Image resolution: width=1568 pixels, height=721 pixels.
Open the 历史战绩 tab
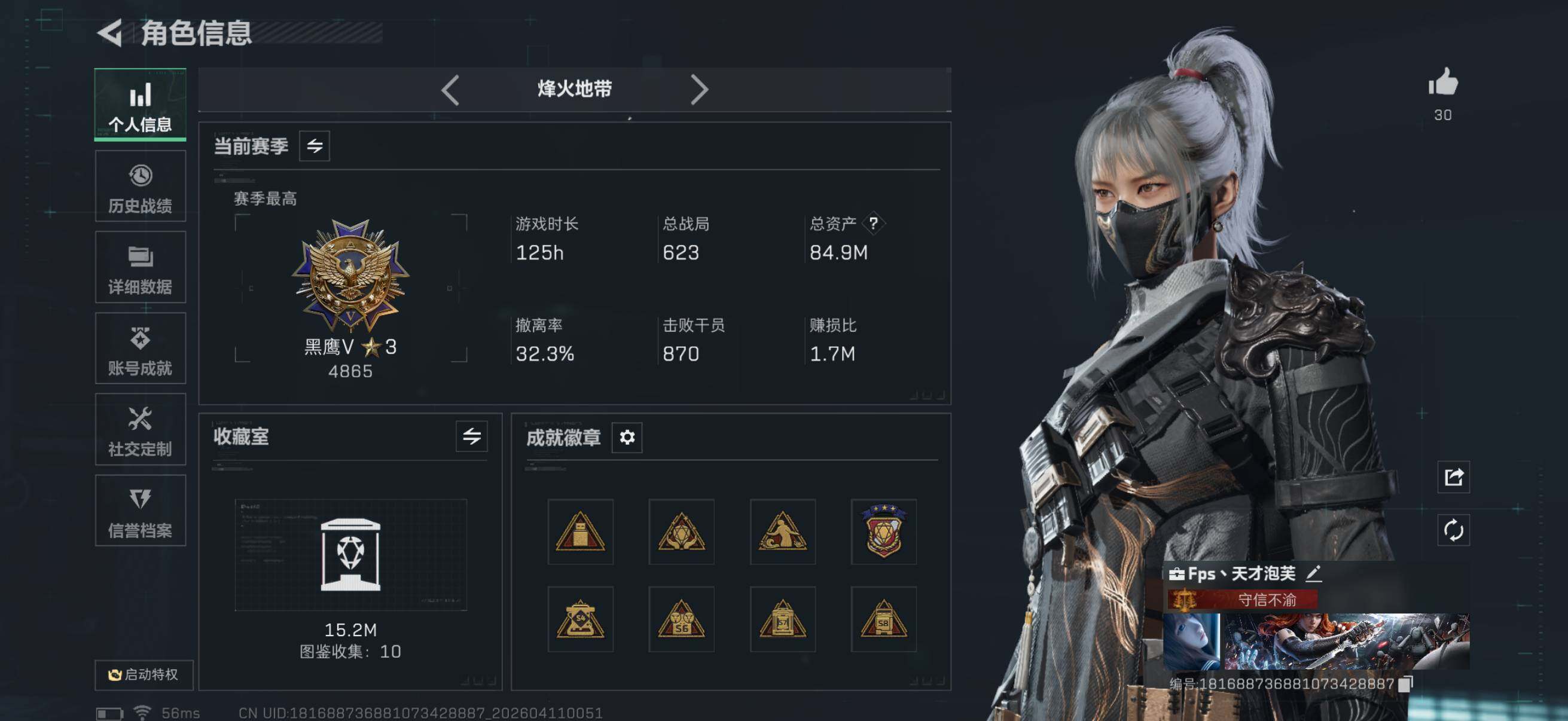point(141,187)
